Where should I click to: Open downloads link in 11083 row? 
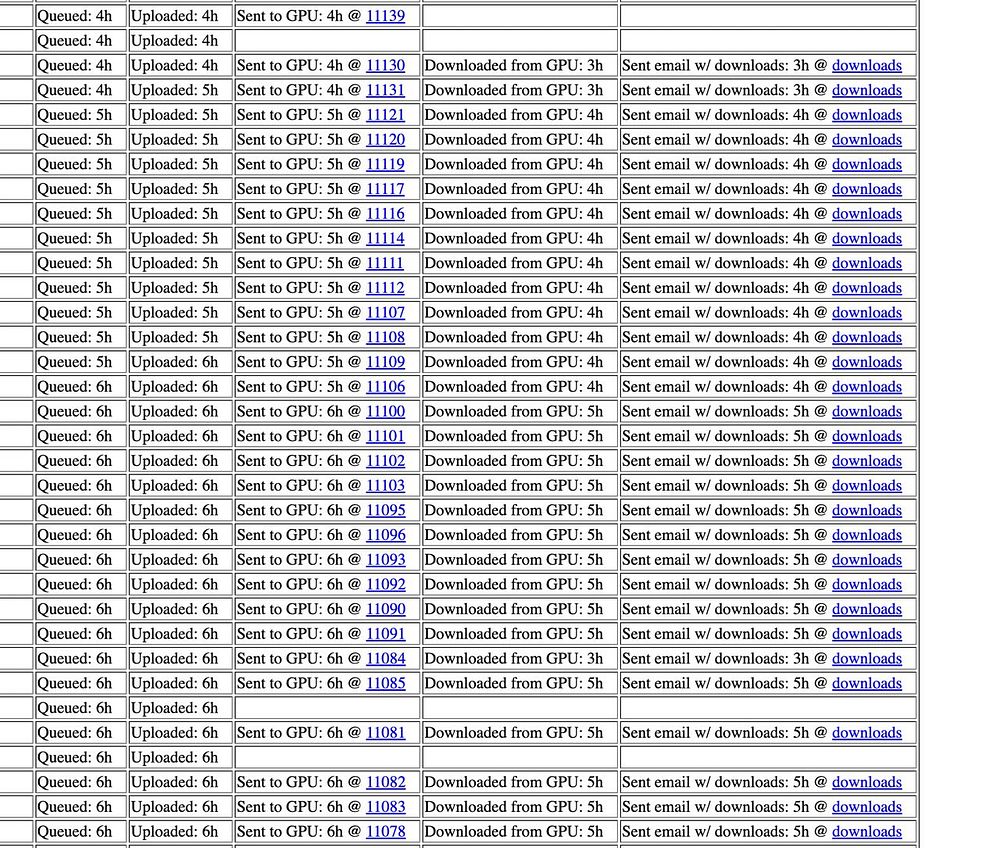coord(867,807)
